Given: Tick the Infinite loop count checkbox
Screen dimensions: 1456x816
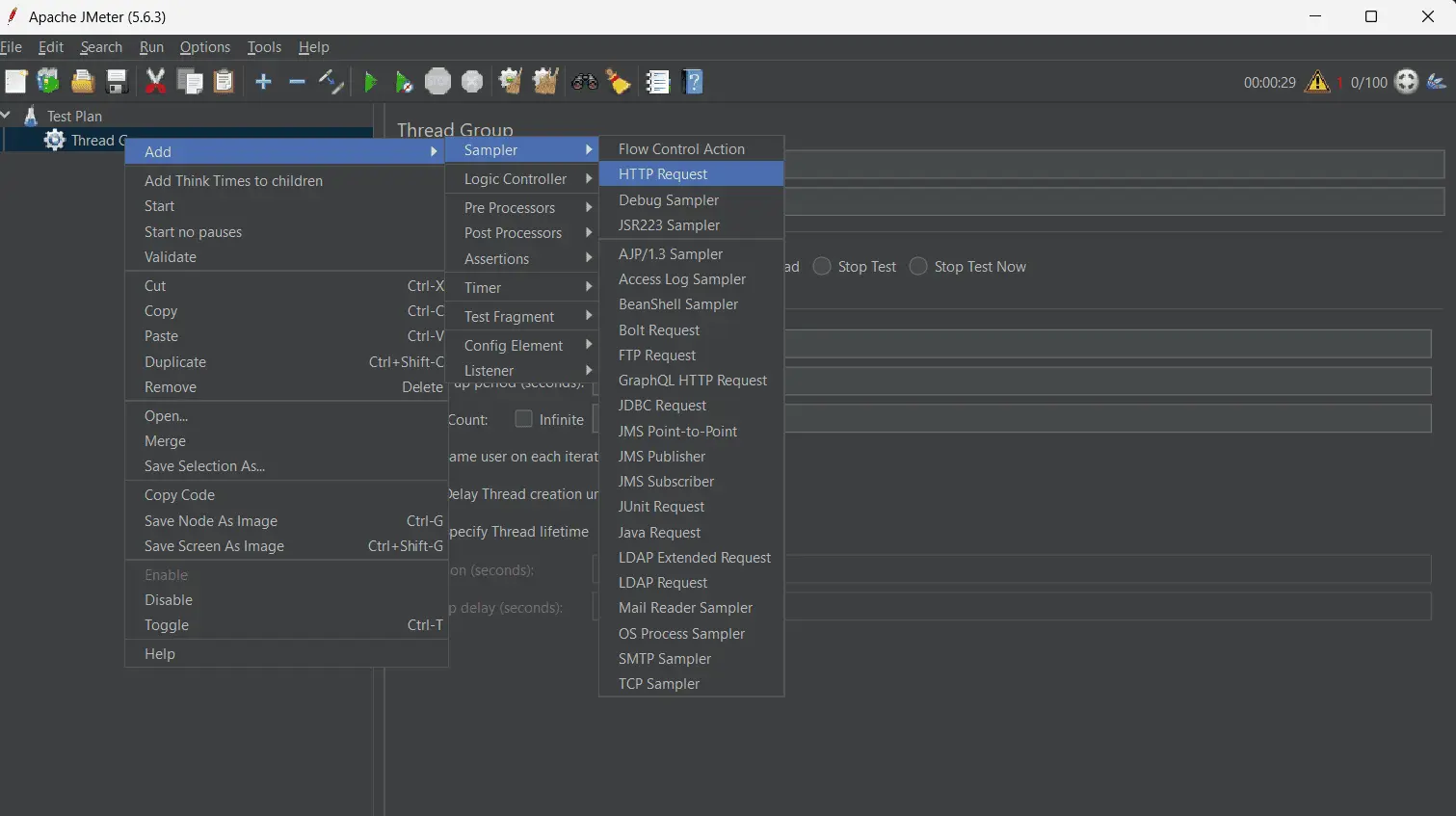Looking at the screenshot, I should 523,419.
